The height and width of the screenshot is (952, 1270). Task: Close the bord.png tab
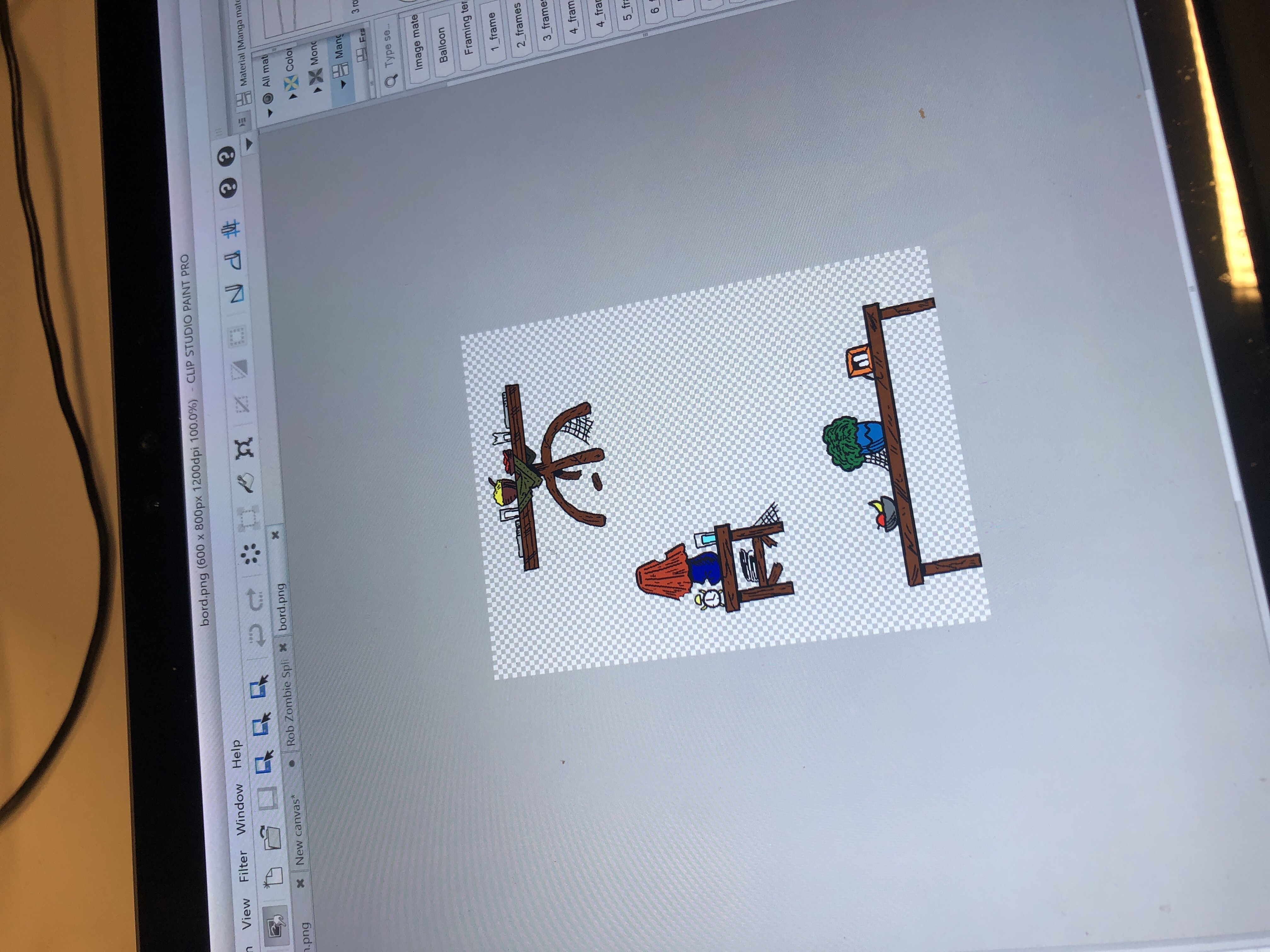pyautogui.click(x=276, y=535)
